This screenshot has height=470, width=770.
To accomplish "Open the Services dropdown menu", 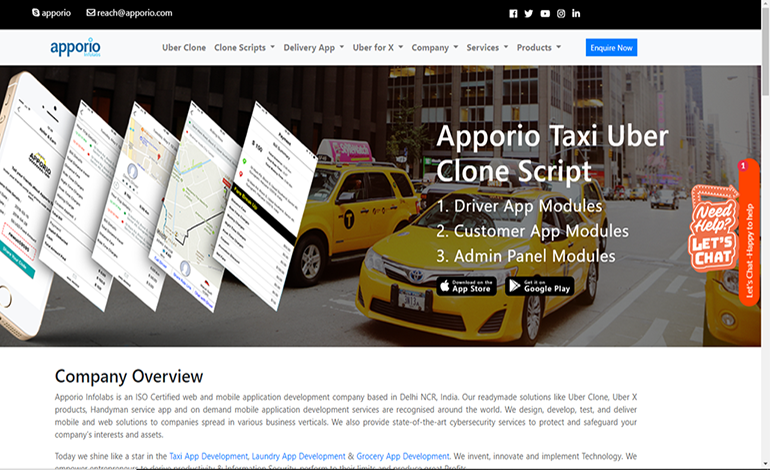I will click(x=487, y=48).
